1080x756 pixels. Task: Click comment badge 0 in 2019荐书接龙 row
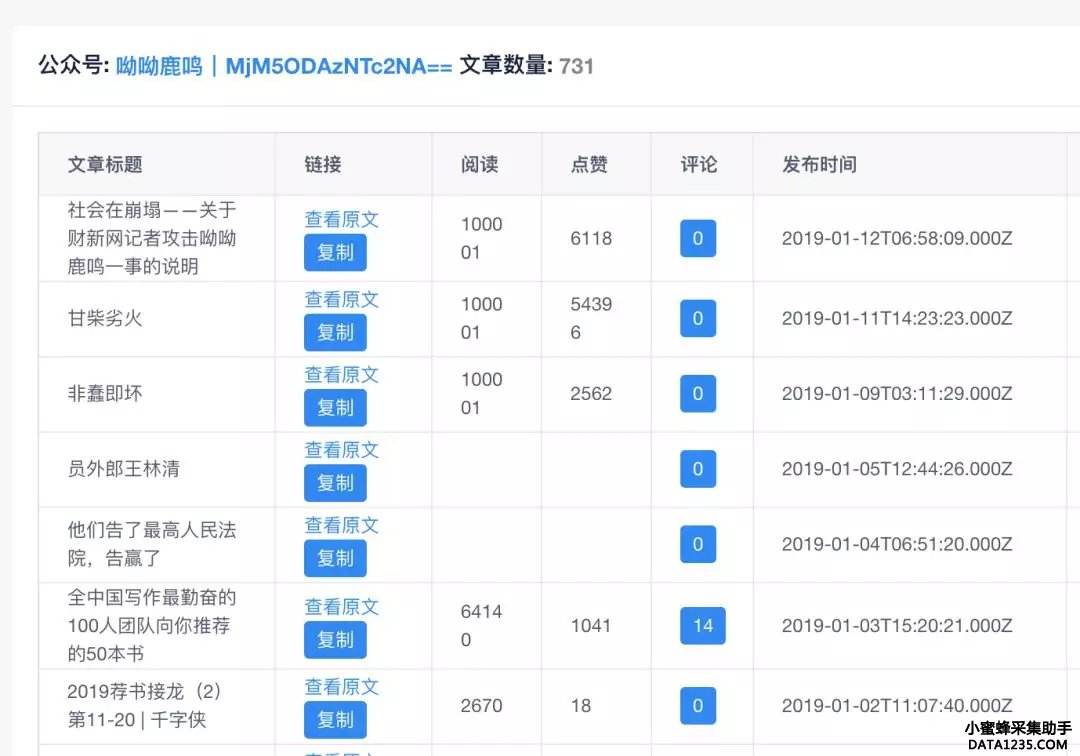pos(698,706)
